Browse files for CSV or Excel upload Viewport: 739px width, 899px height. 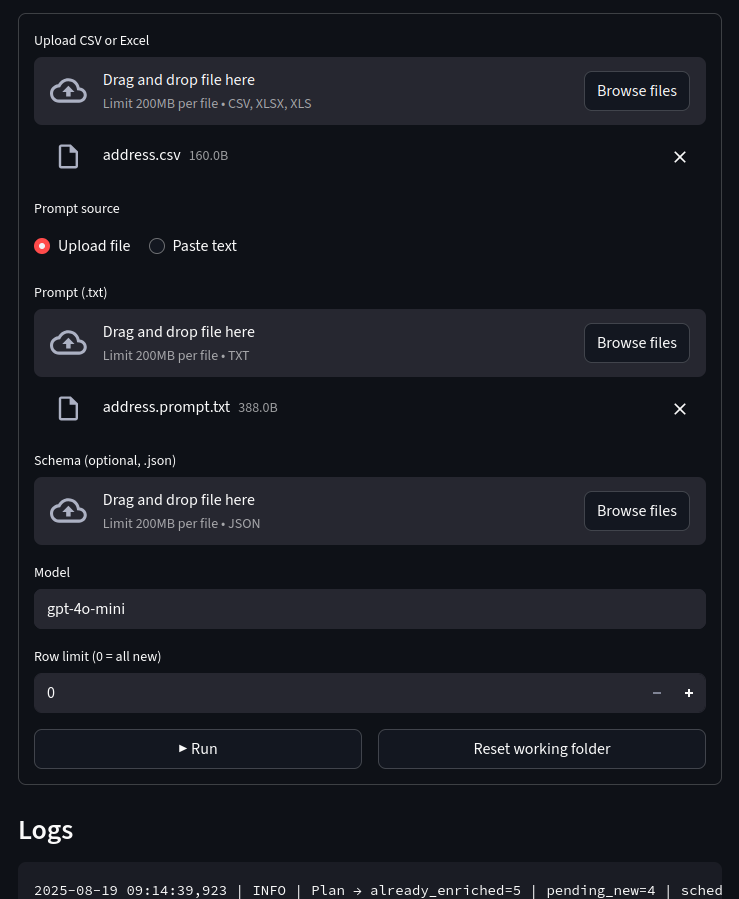tap(636, 91)
